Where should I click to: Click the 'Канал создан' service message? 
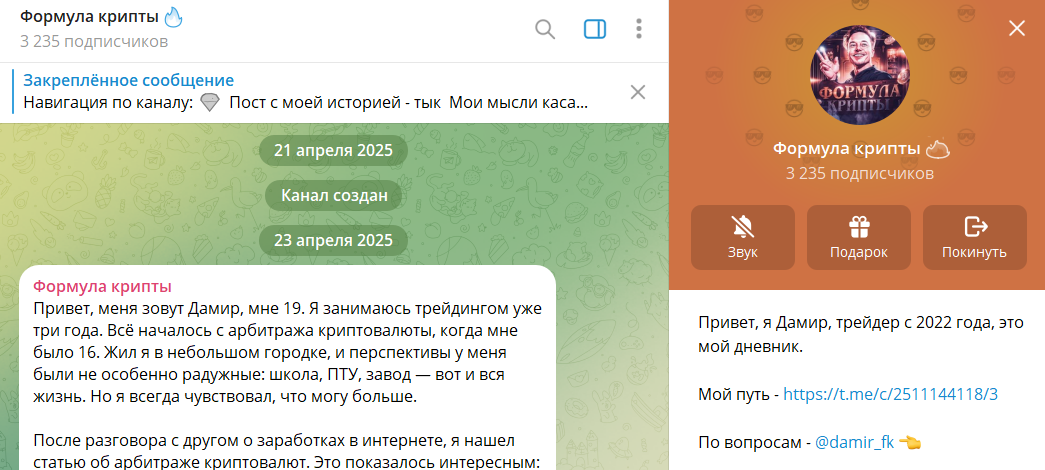333,195
